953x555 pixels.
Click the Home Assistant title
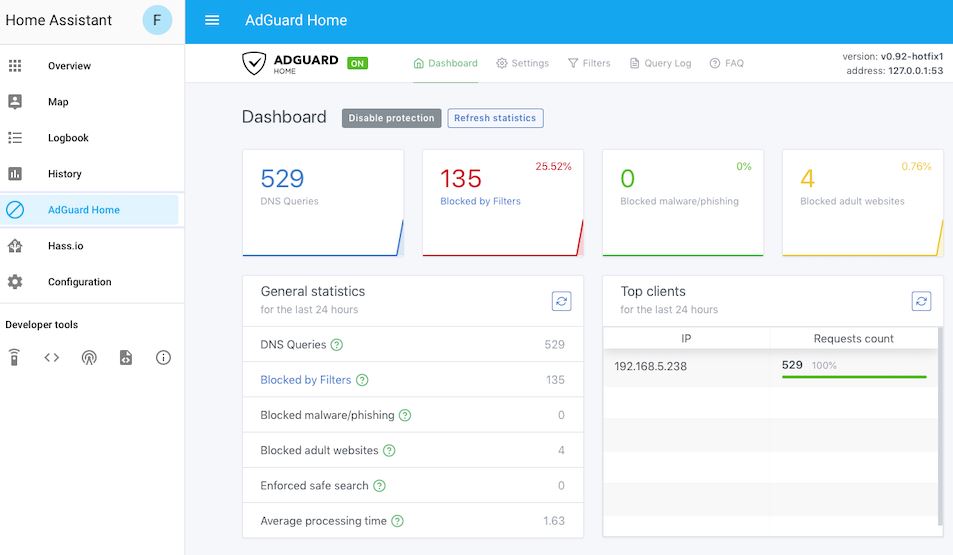coord(58,20)
